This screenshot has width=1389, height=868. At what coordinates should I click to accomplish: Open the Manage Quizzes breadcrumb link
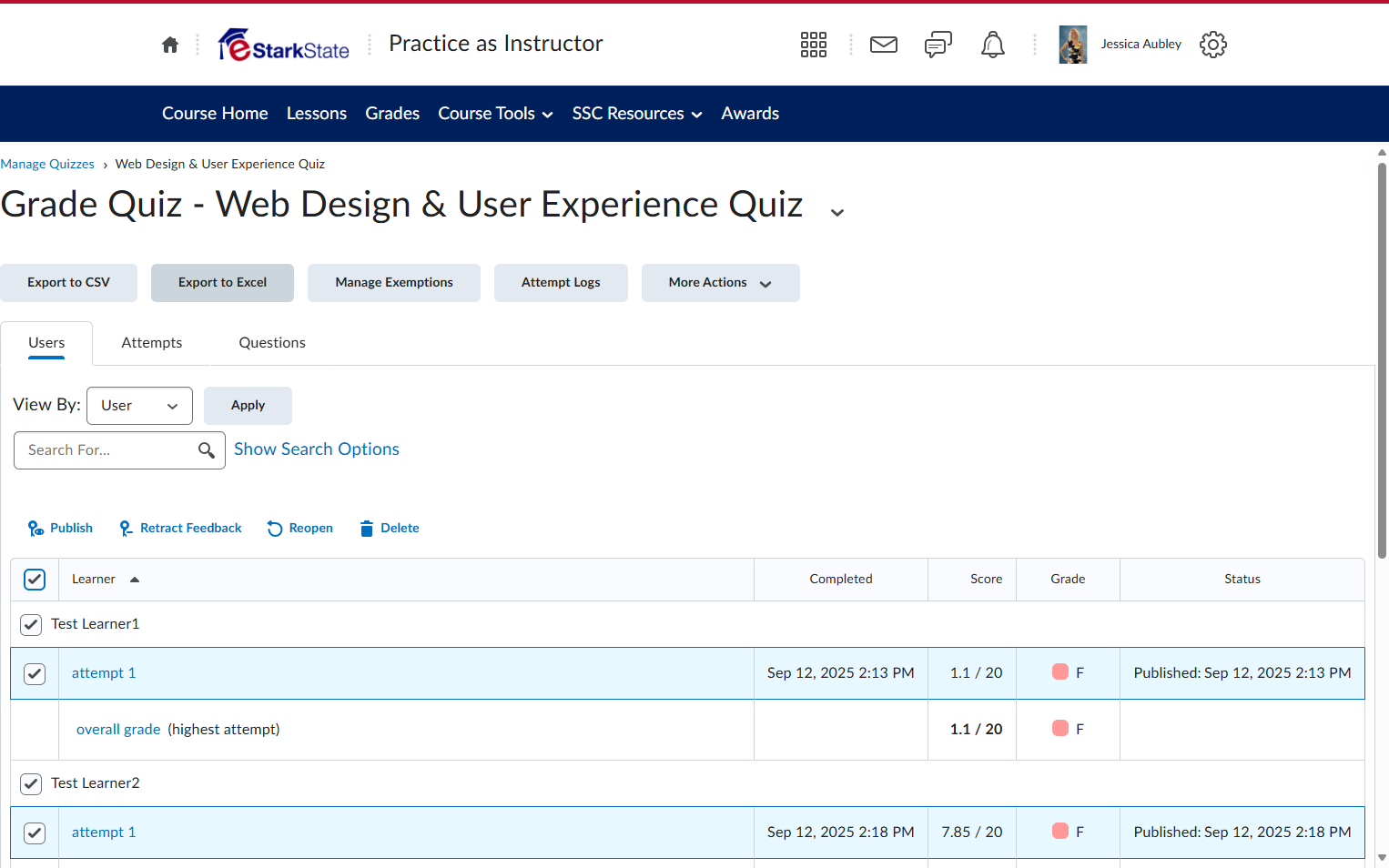47,165
